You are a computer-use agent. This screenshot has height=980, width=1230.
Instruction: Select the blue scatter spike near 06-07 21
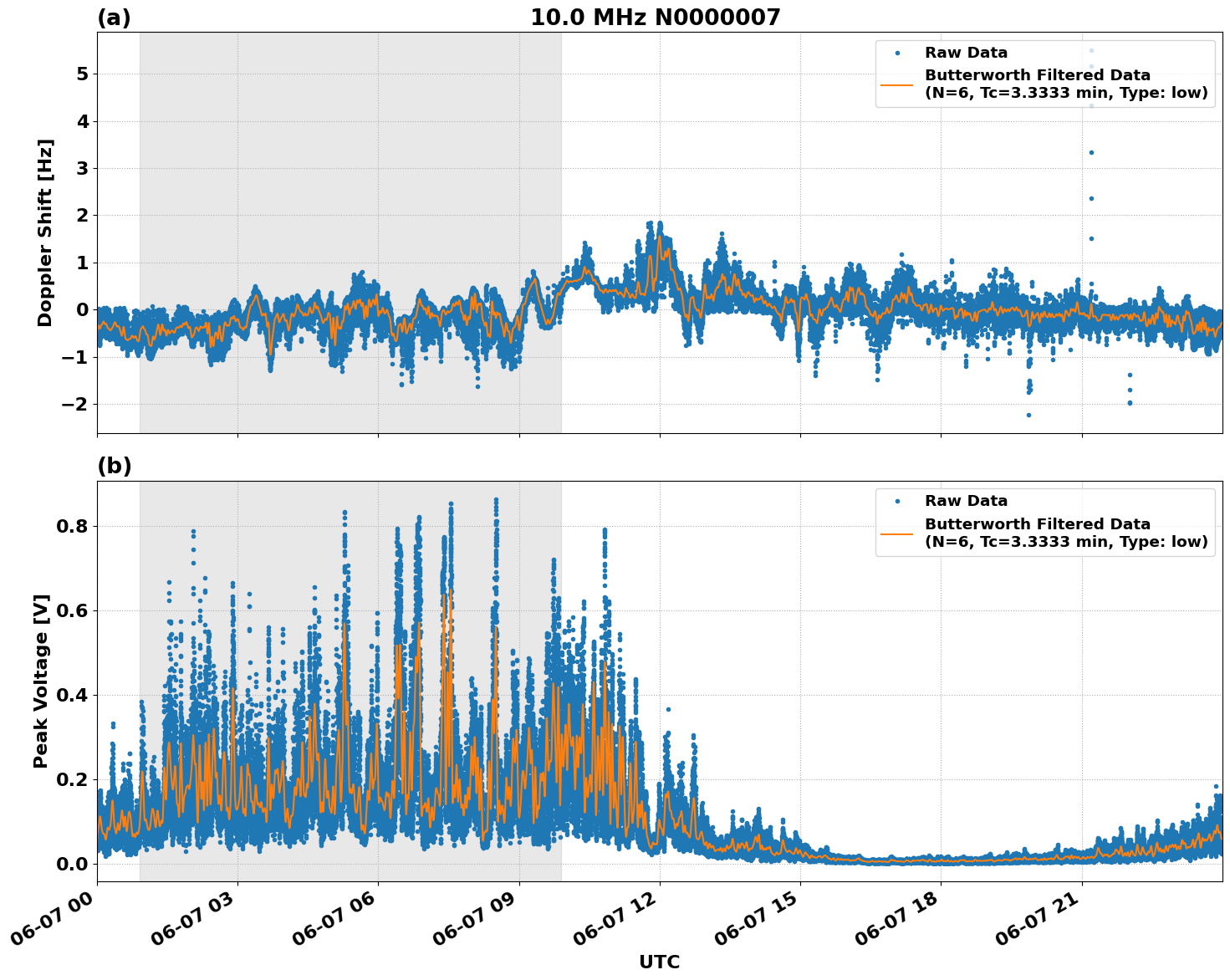click(1091, 152)
